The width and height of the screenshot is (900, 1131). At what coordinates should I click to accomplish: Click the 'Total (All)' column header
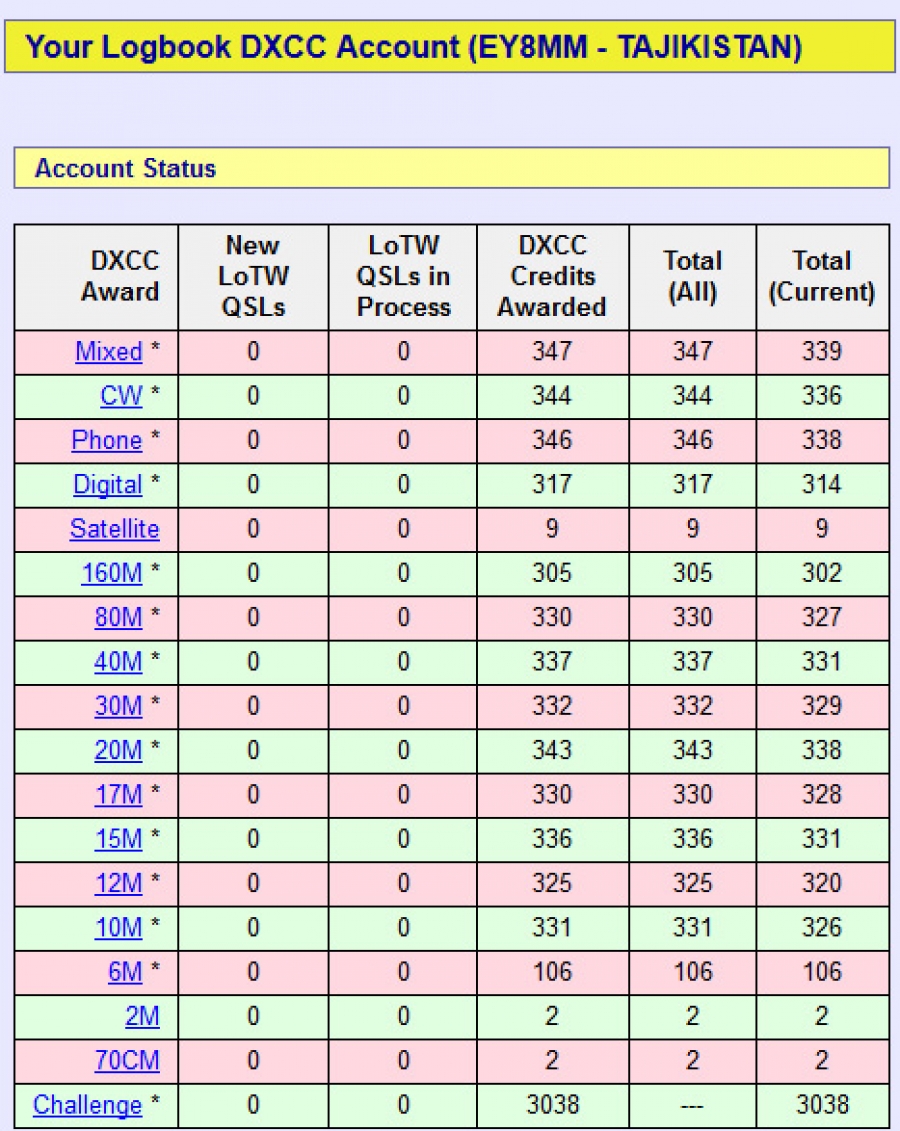coord(692,276)
